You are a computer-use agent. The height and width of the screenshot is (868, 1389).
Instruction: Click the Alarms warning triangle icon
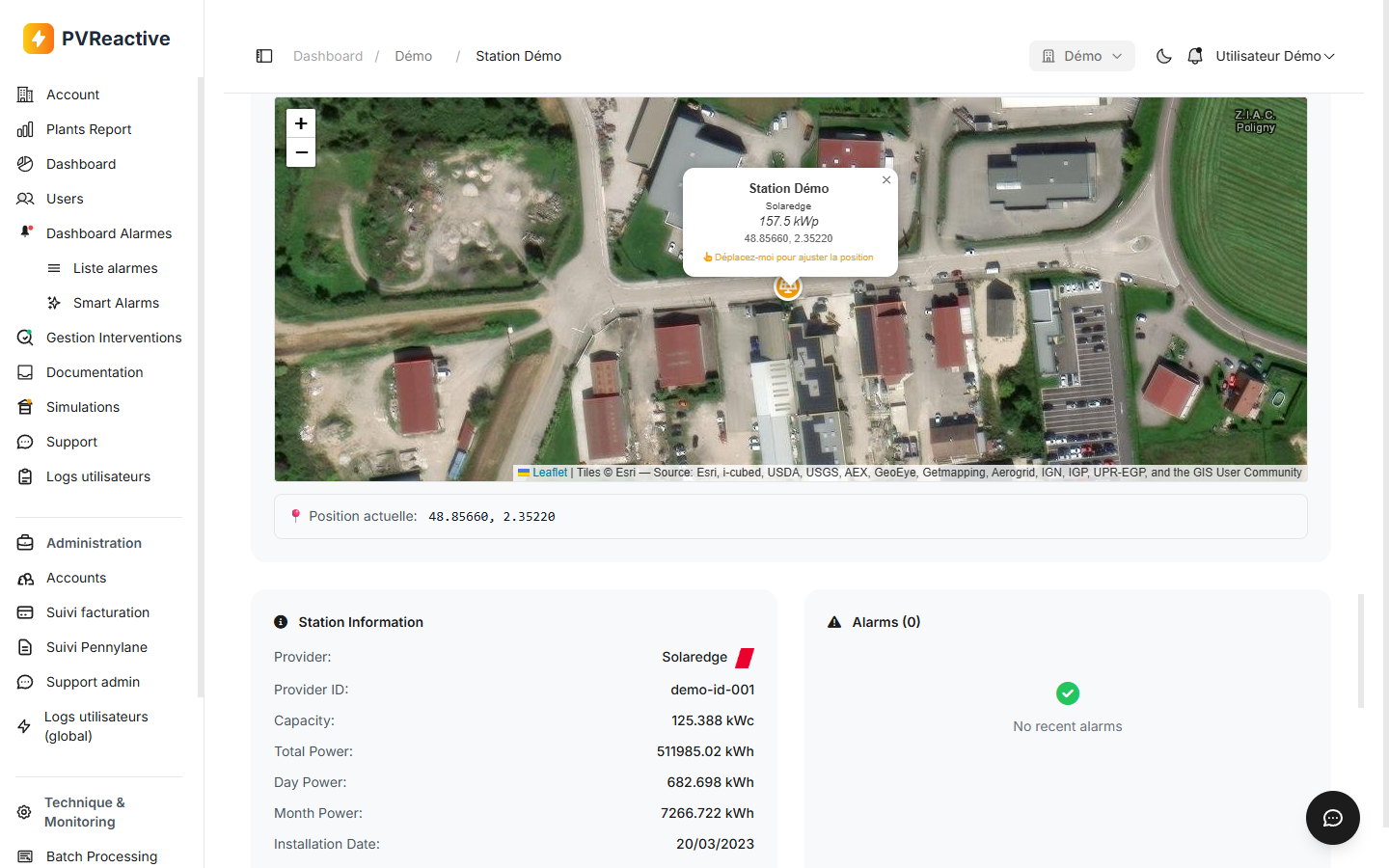pyautogui.click(x=834, y=622)
